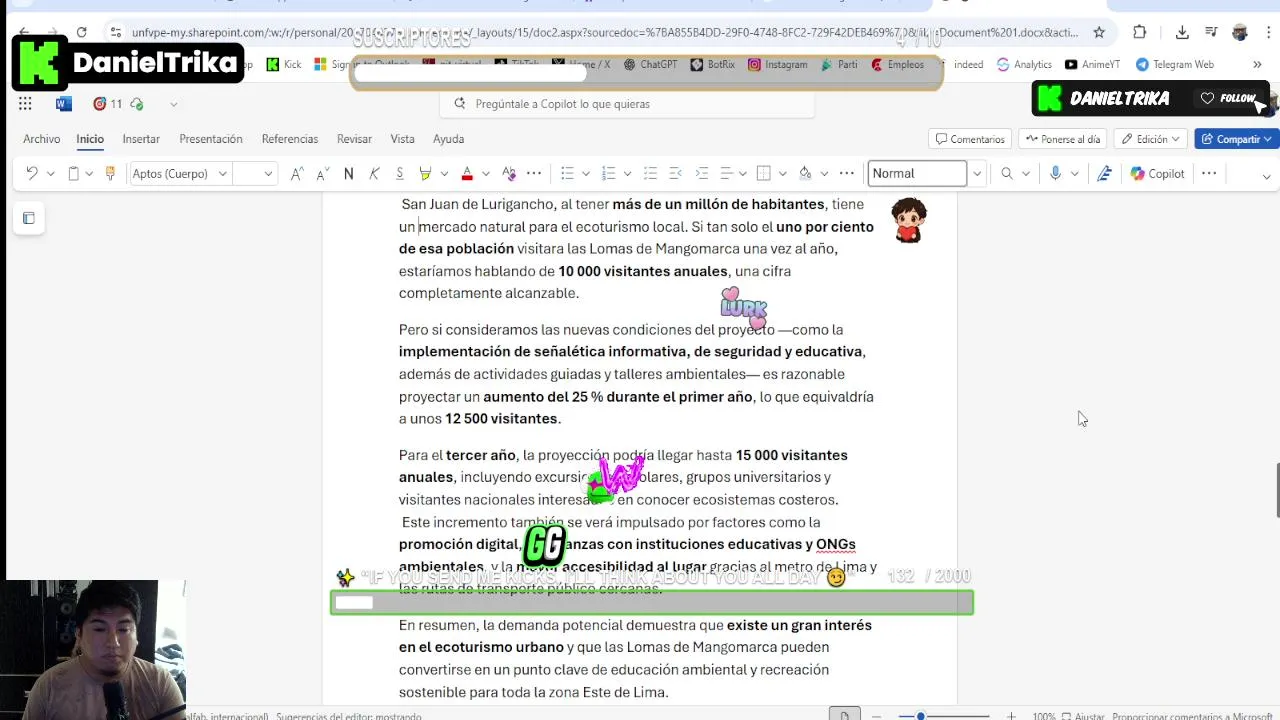Open the Microsoft 365 app launcher grid
The image size is (1280, 720).
click(x=25, y=104)
